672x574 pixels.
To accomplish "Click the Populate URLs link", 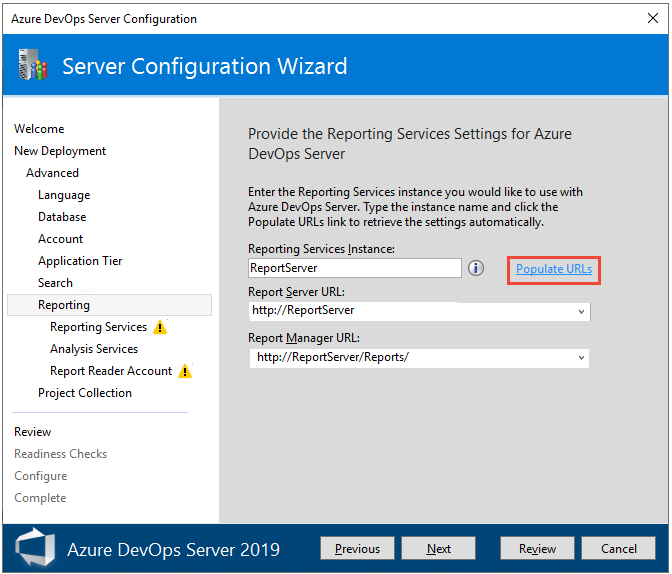I will (x=554, y=269).
